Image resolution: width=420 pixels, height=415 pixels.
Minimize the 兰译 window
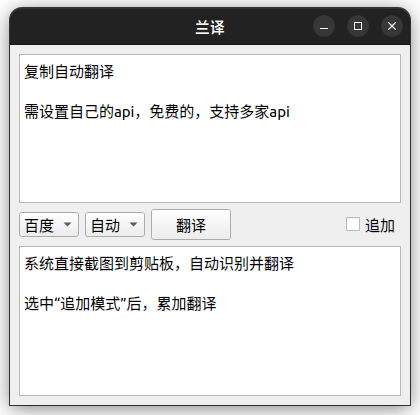[x=324, y=26]
